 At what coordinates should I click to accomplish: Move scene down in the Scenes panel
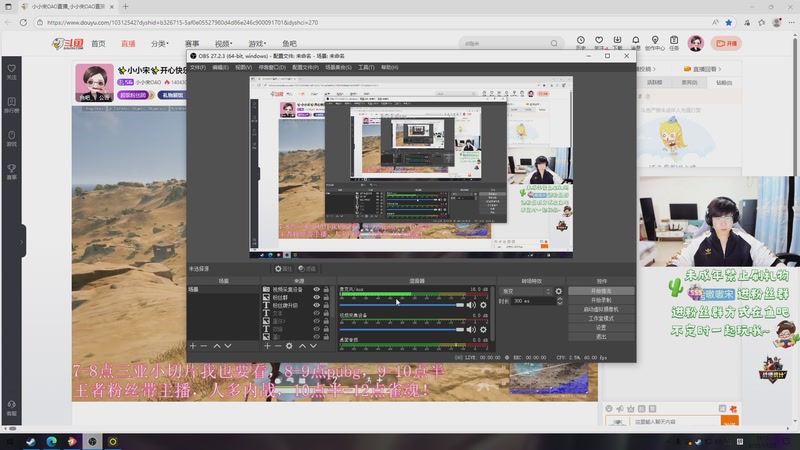[x=228, y=346]
